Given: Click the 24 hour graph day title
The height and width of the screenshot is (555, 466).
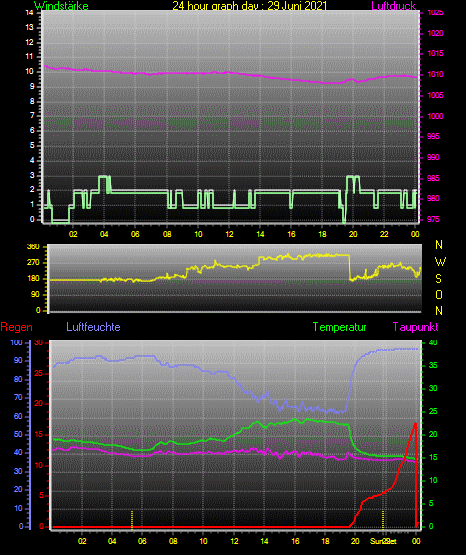Looking at the screenshot, I should 249,6.
